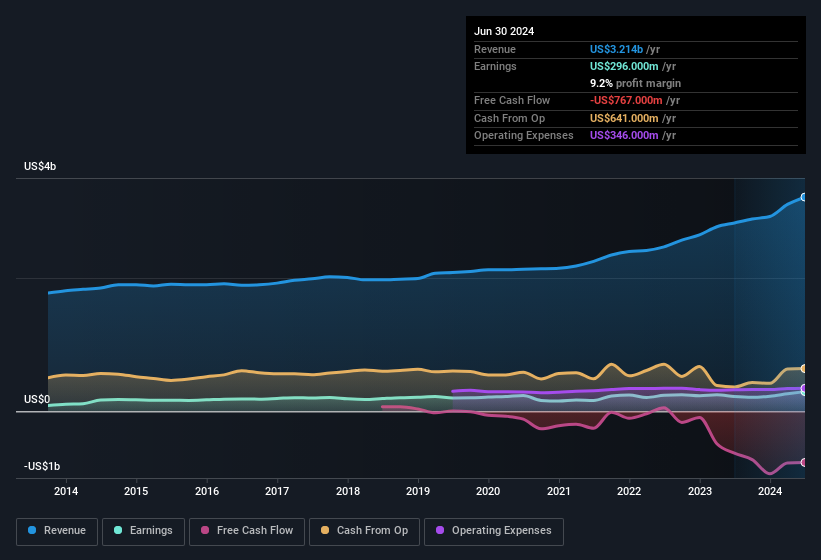Screen dimensions: 821x560
Task: Toggle Free Cash Flow series visibility
Action: (247, 531)
